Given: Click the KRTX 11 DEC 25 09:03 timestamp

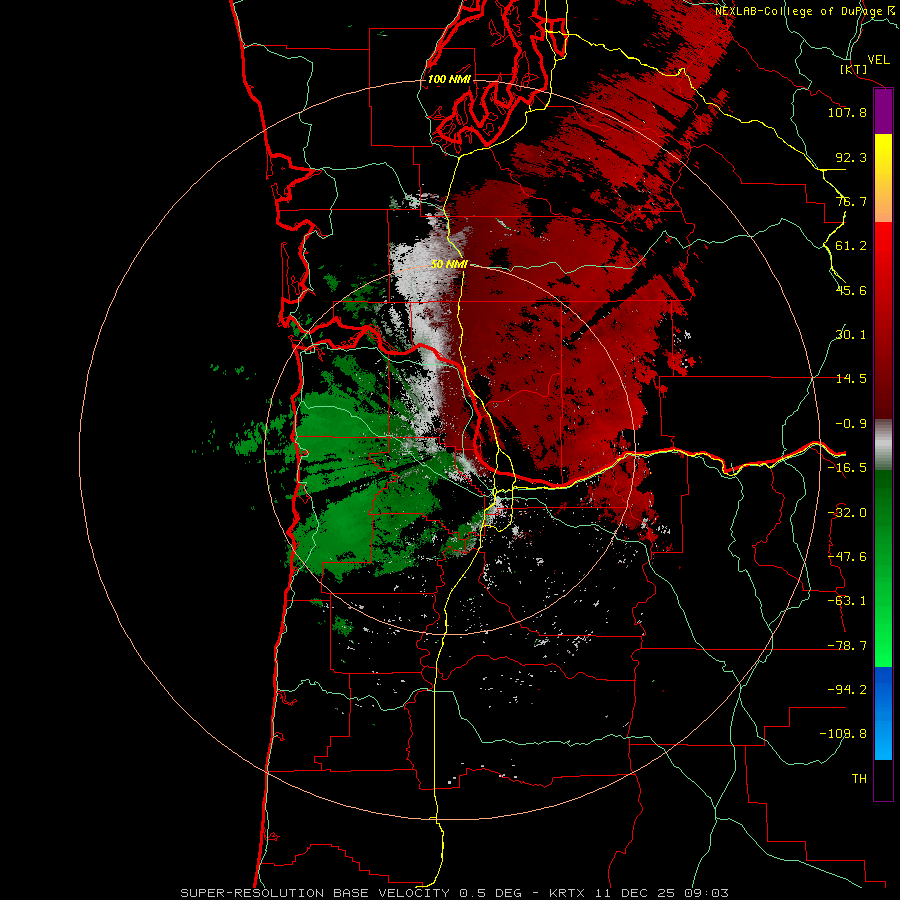Looking at the screenshot, I should tap(639, 893).
